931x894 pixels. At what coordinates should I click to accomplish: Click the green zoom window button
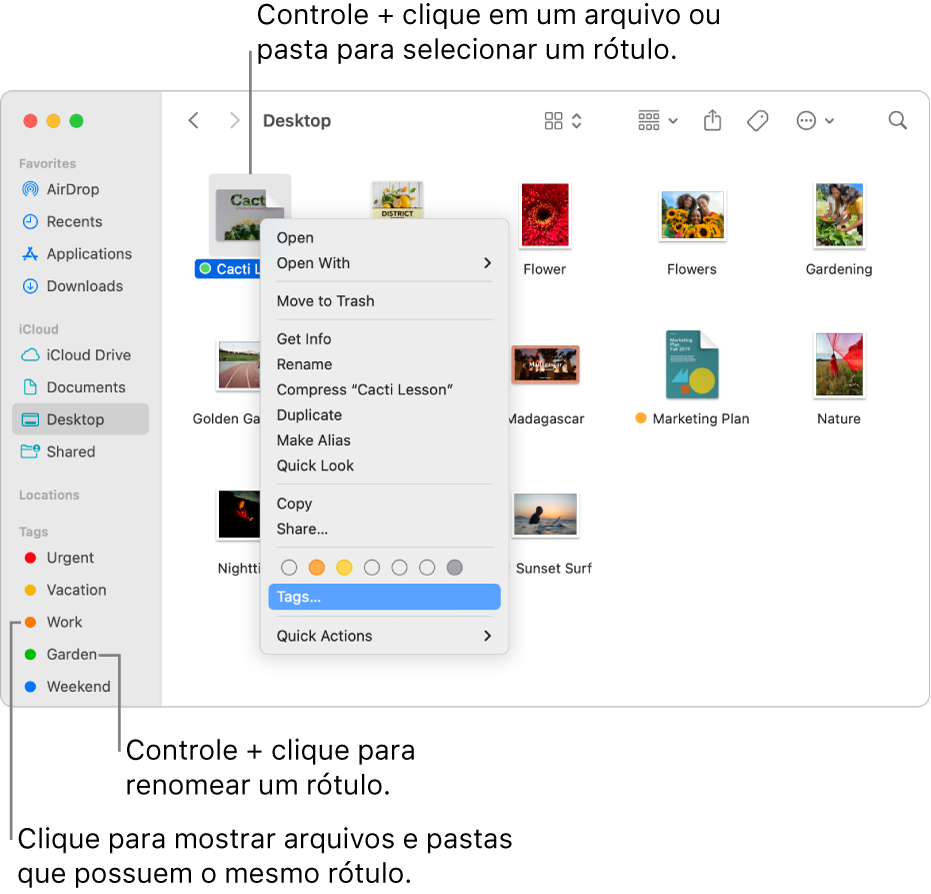[77, 121]
